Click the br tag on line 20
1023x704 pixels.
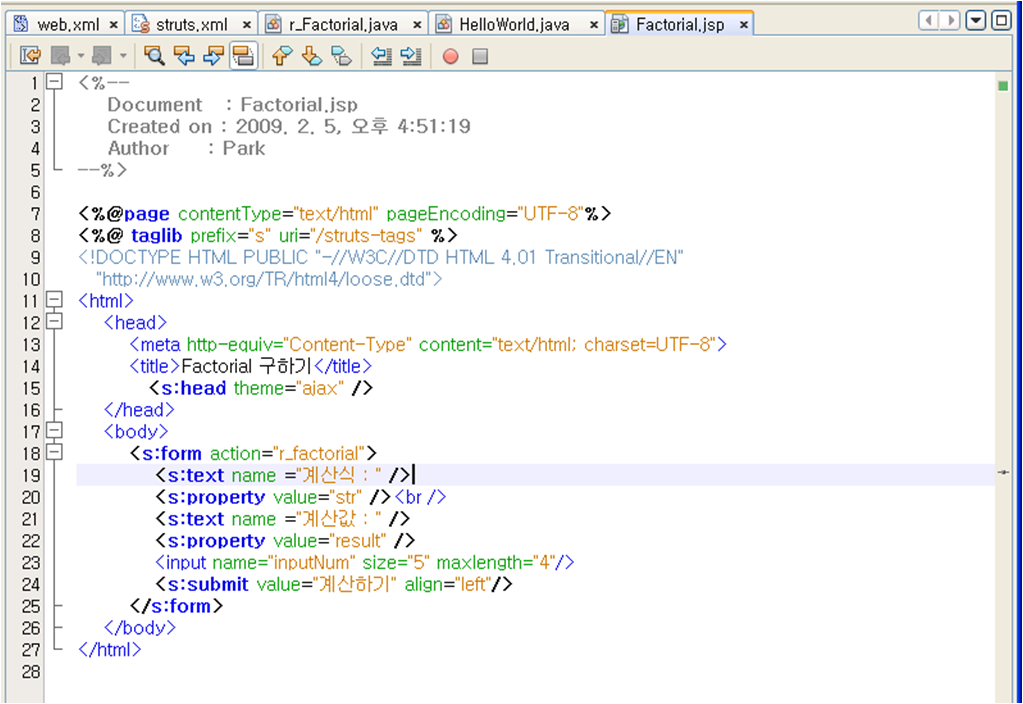pos(421,497)
